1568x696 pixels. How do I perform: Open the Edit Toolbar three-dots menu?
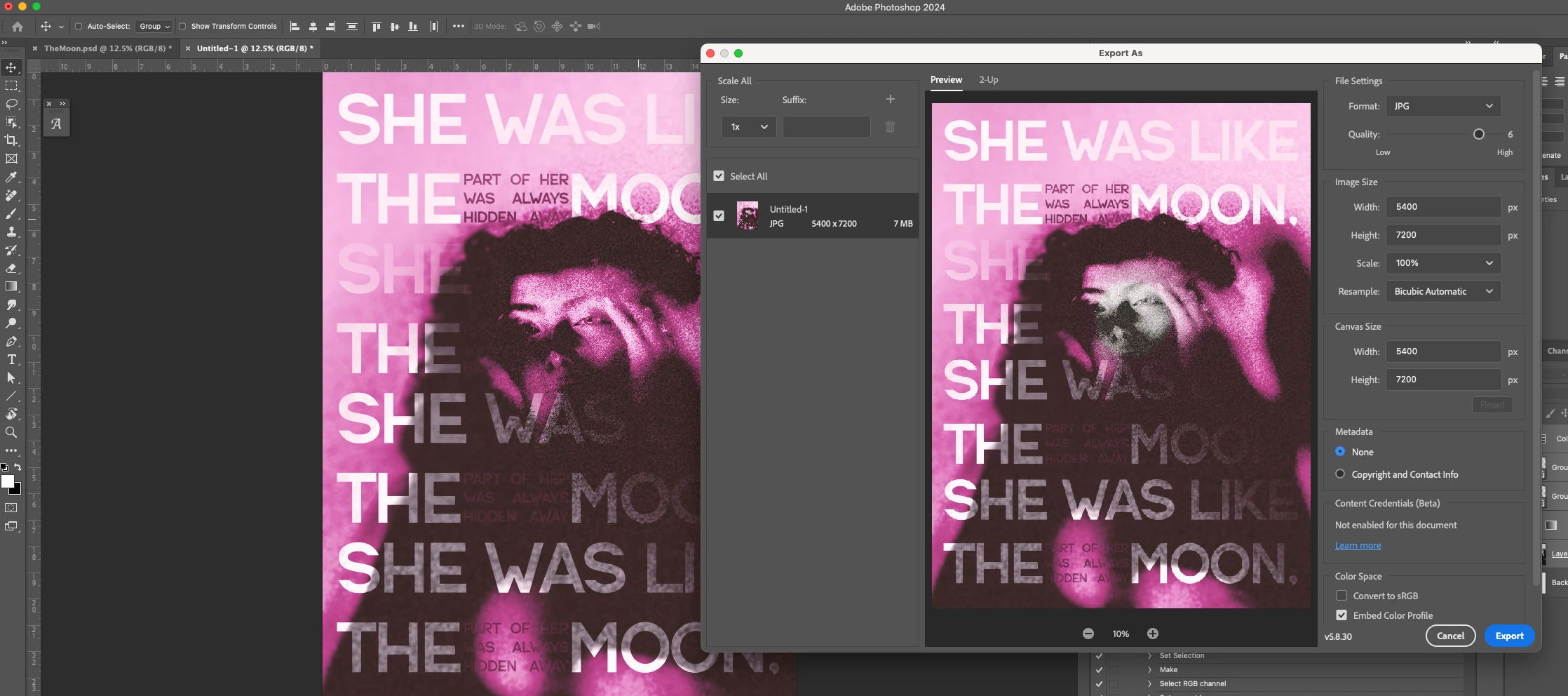tap(11, 450)
